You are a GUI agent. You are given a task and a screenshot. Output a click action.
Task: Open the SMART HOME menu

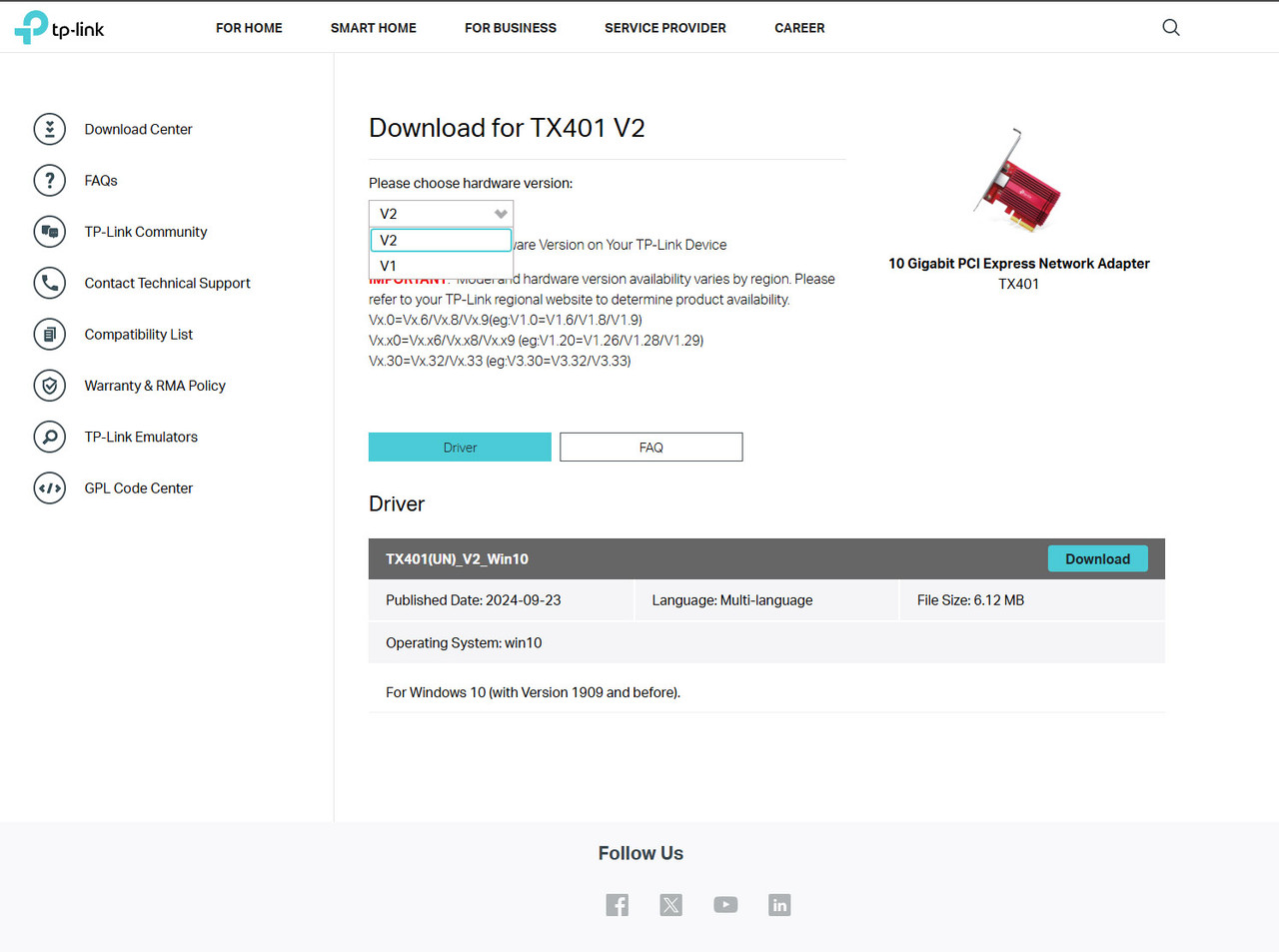374,28
